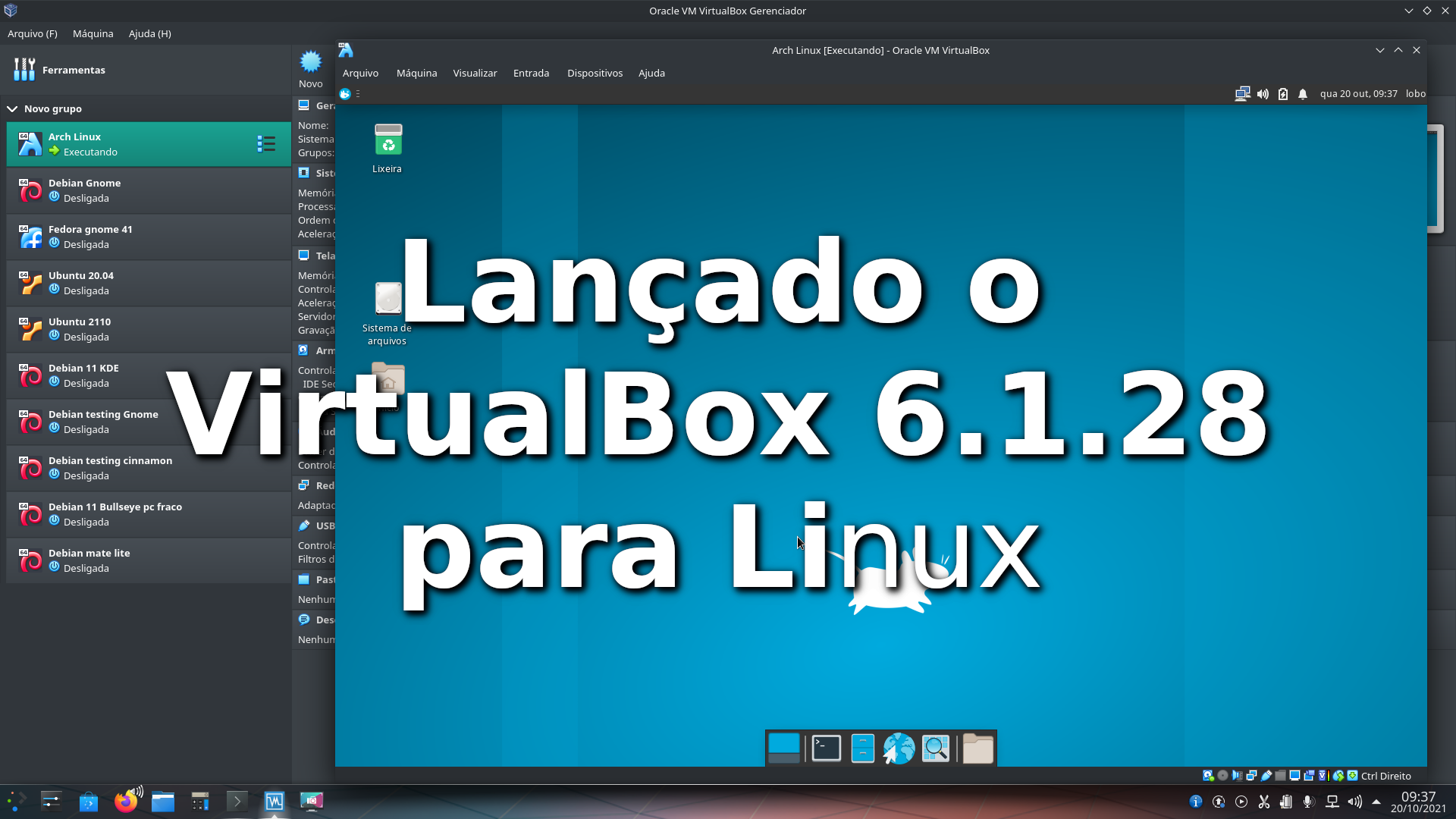This screenshot has height=819, width=1456.
Task: Open Visualizar menu in VM window
Action: (475, 73)
